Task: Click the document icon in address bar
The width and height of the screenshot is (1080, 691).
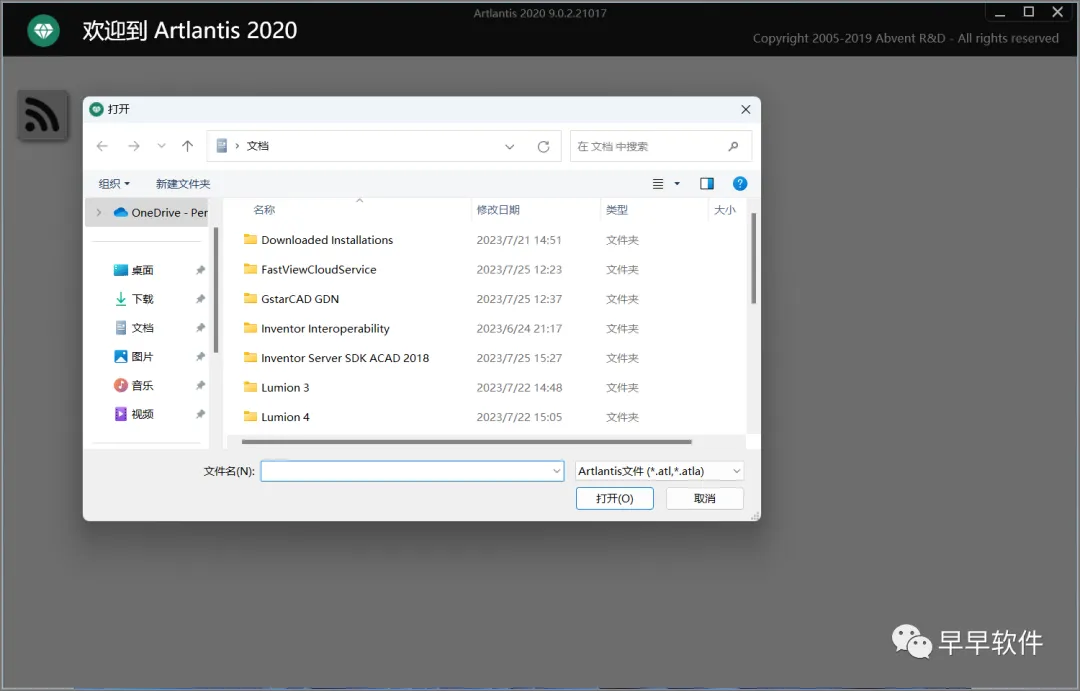Action: click(x=222, y=146)
